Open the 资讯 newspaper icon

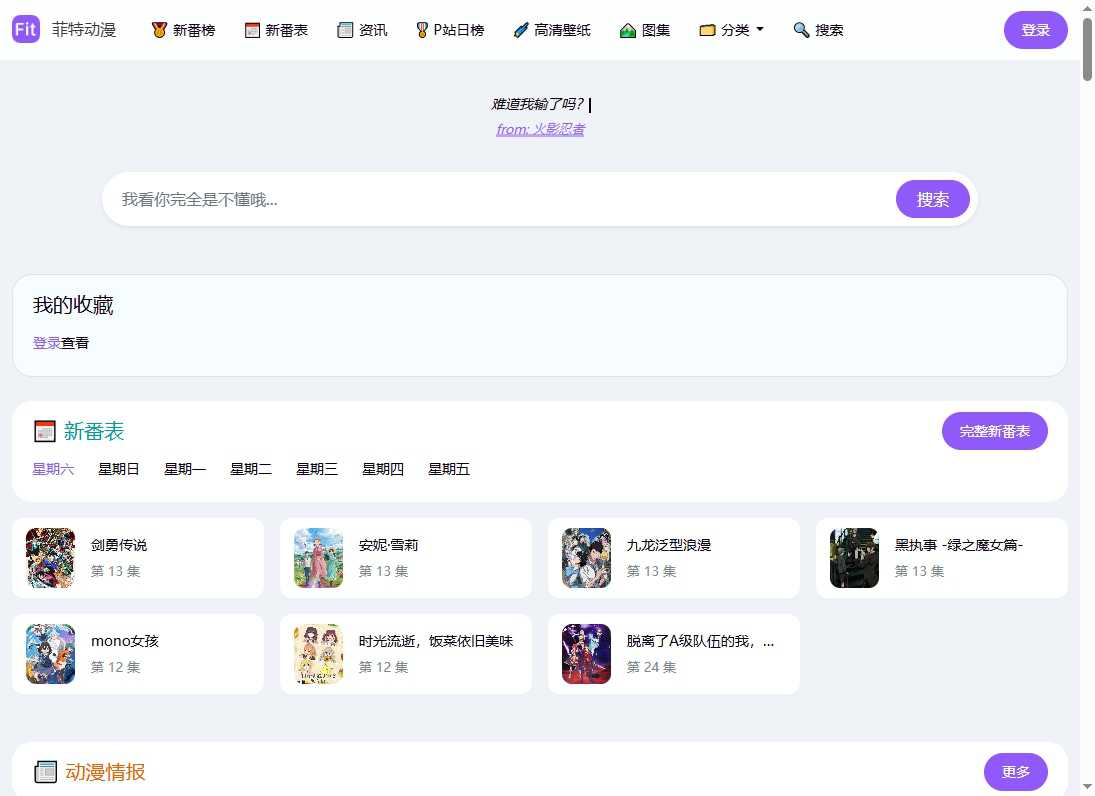click(346, 30)
